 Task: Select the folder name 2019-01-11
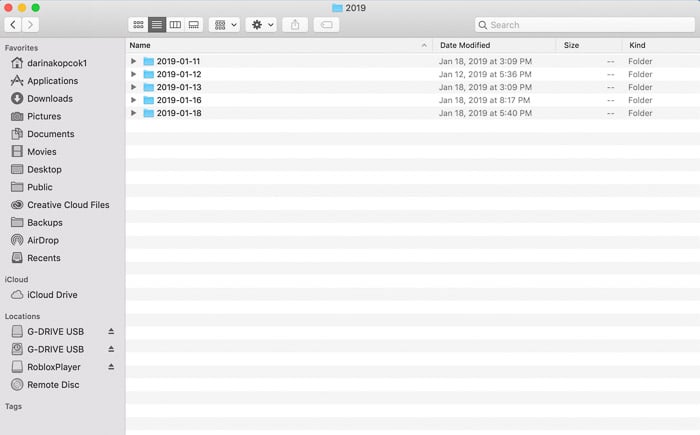[x=178, y=61]
